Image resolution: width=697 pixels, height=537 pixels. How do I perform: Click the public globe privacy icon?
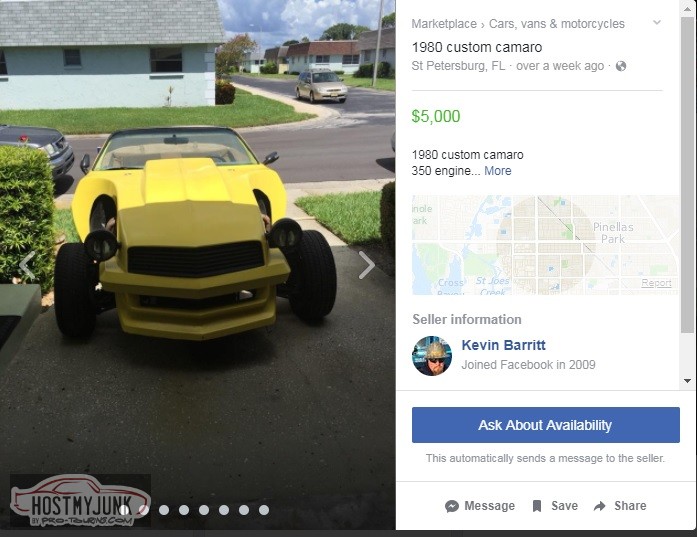click(621, 66)
